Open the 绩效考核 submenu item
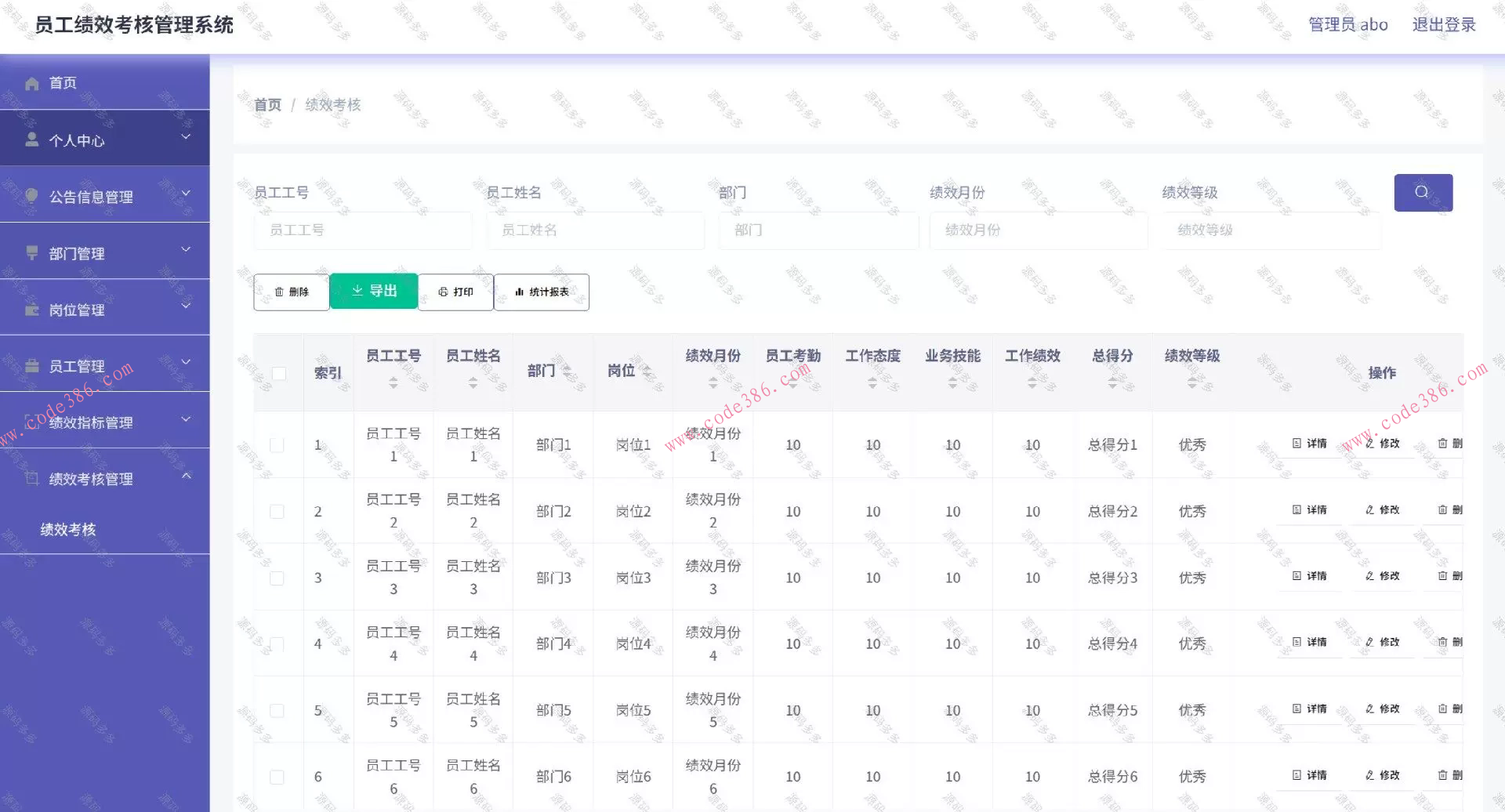Image resolution: width=1505 pixels, height=812 pixels. click(68, 529)
